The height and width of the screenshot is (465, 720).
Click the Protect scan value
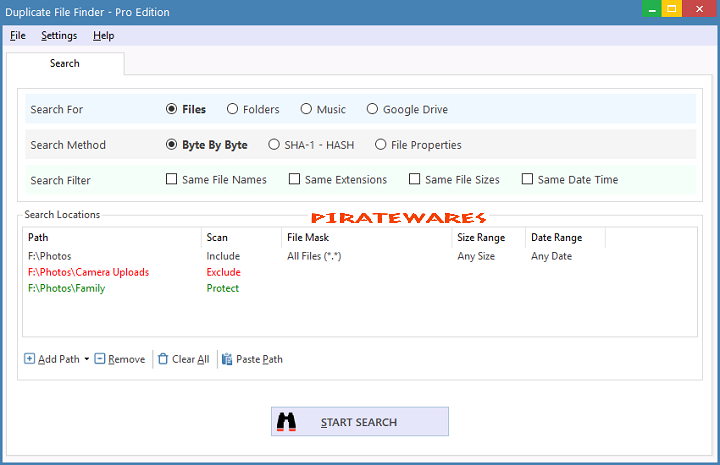(223, 288)
